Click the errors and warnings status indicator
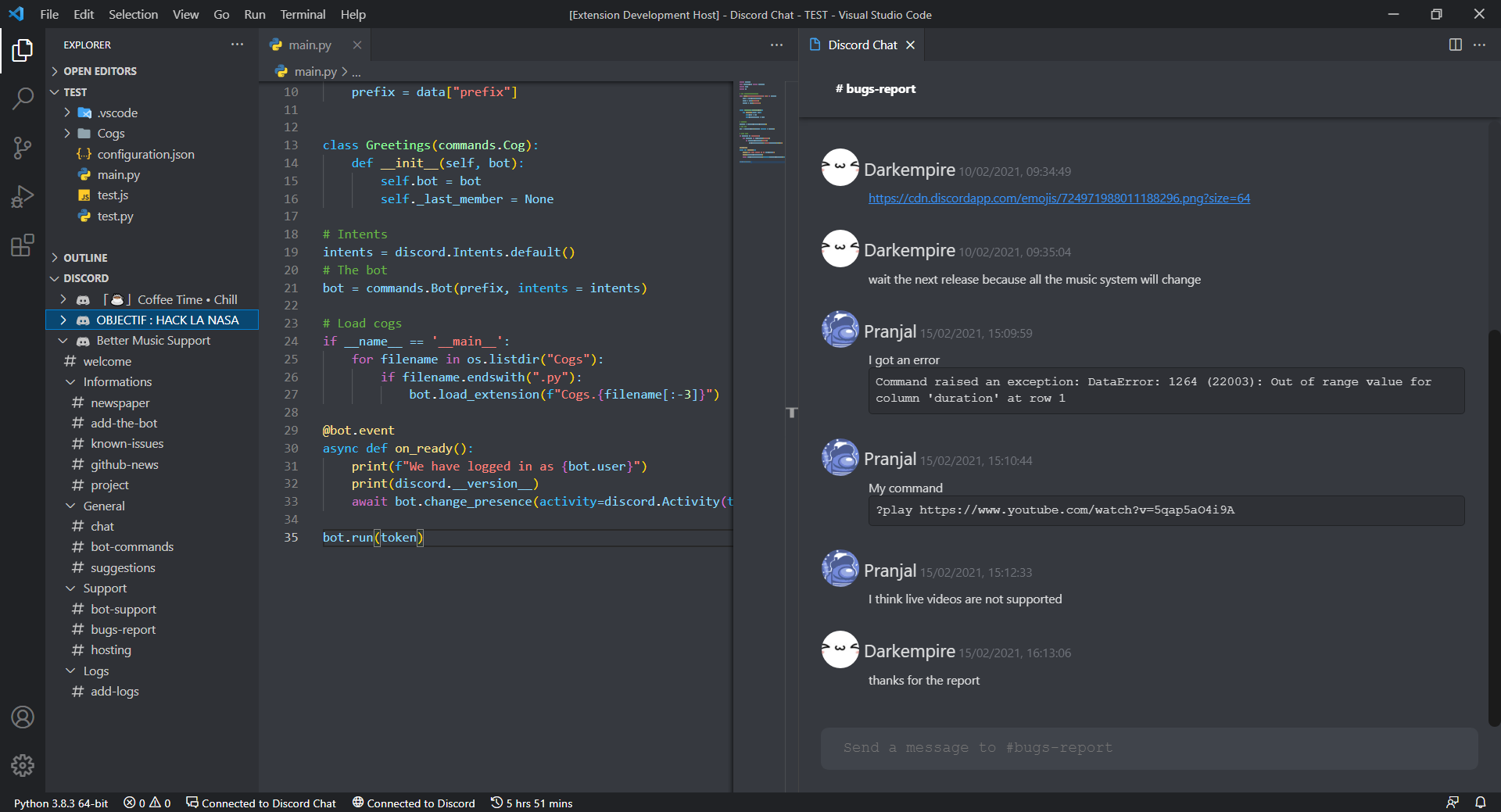 (147, 803)
